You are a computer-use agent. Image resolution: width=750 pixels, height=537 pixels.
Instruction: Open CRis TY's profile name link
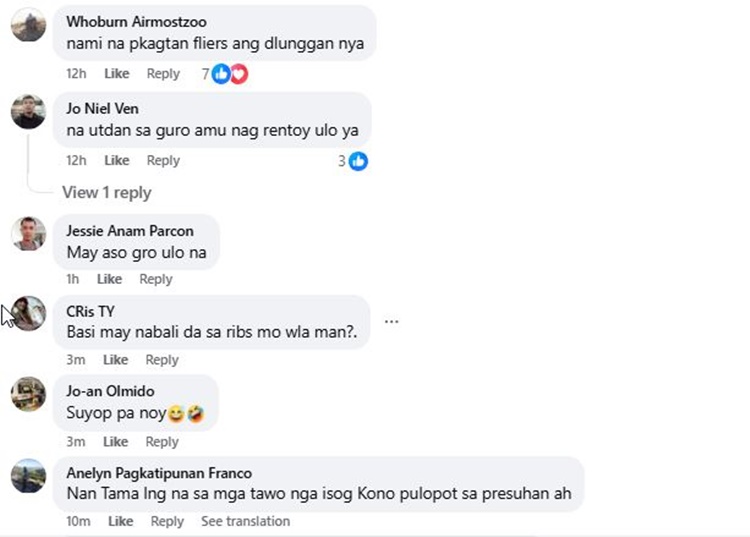[90, 311]
